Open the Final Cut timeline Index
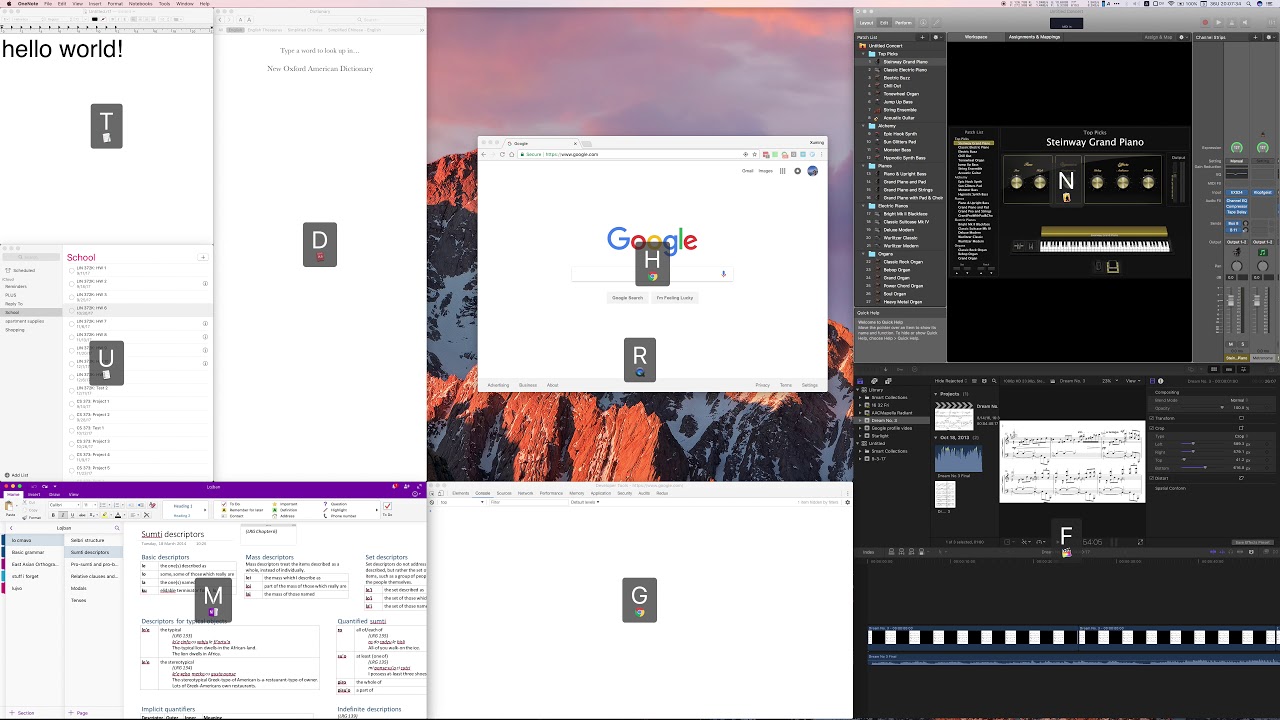The height and width of the screenshot is (720, 1280). point(868,552)
